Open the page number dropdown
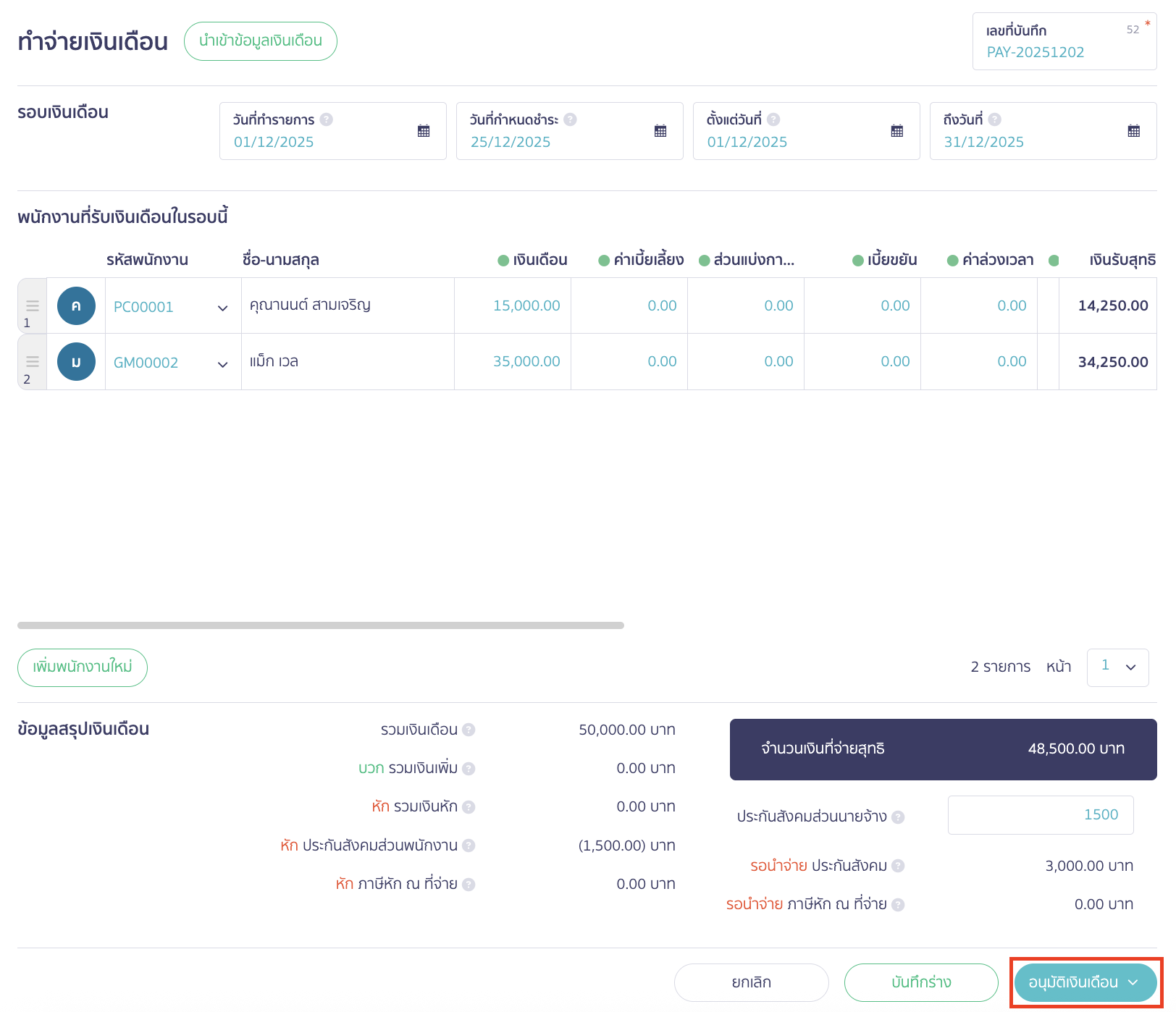This screenshot has height=1012, width=1176. pos(1117,667)
